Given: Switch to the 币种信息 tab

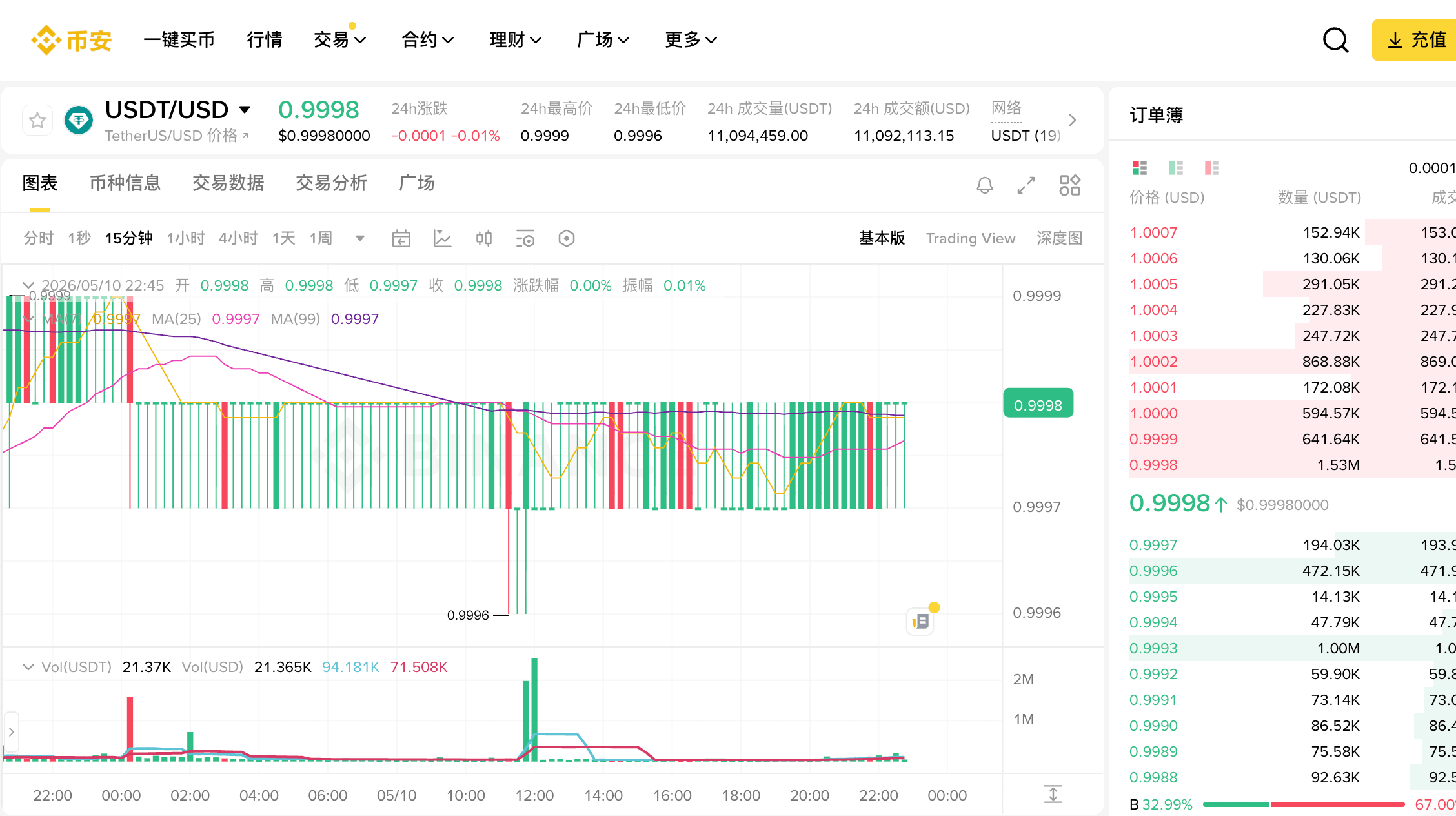Looking at the screenshot, I should [125, 183].
